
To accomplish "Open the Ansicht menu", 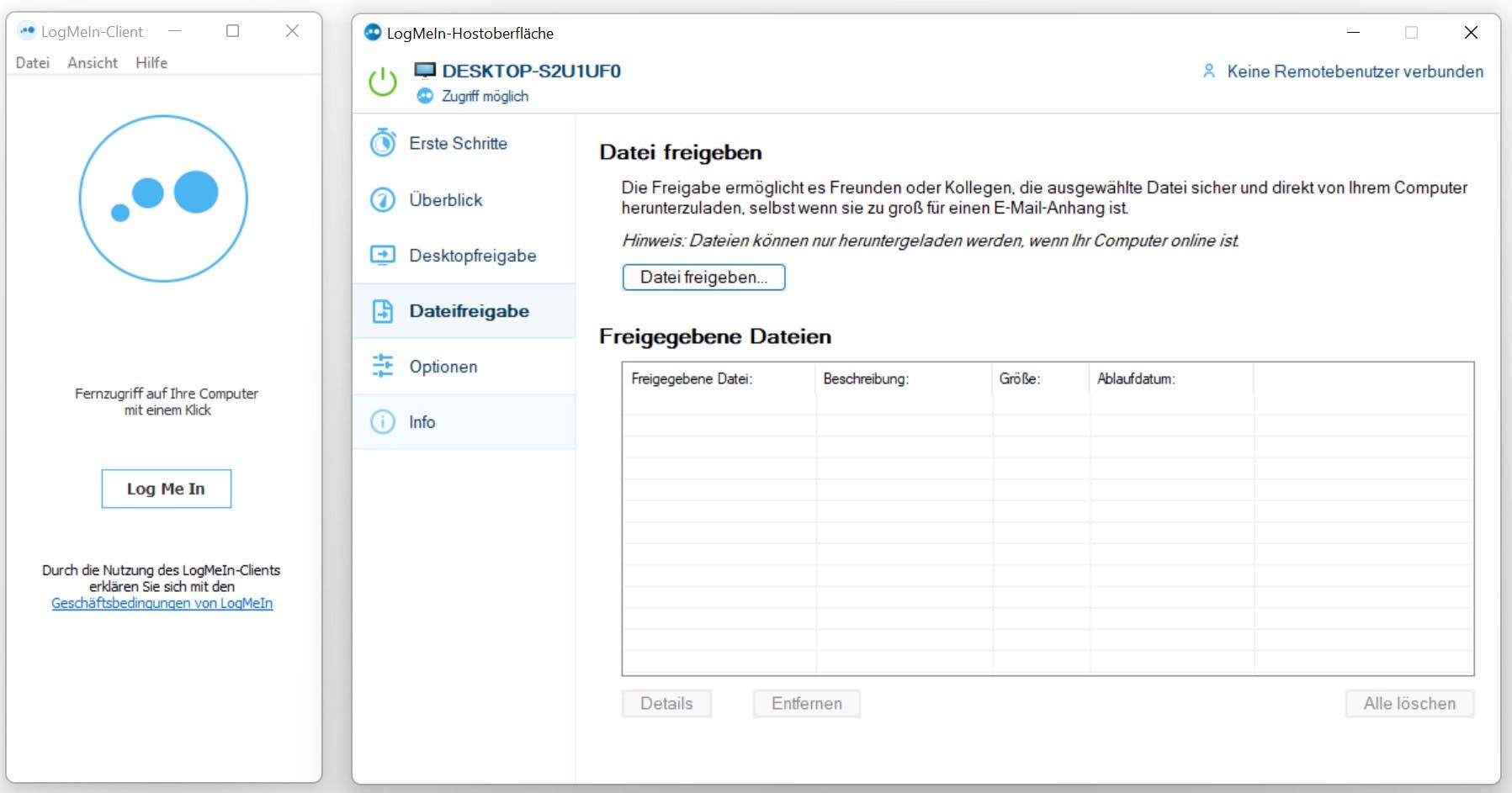I will (x=92, y=62).
